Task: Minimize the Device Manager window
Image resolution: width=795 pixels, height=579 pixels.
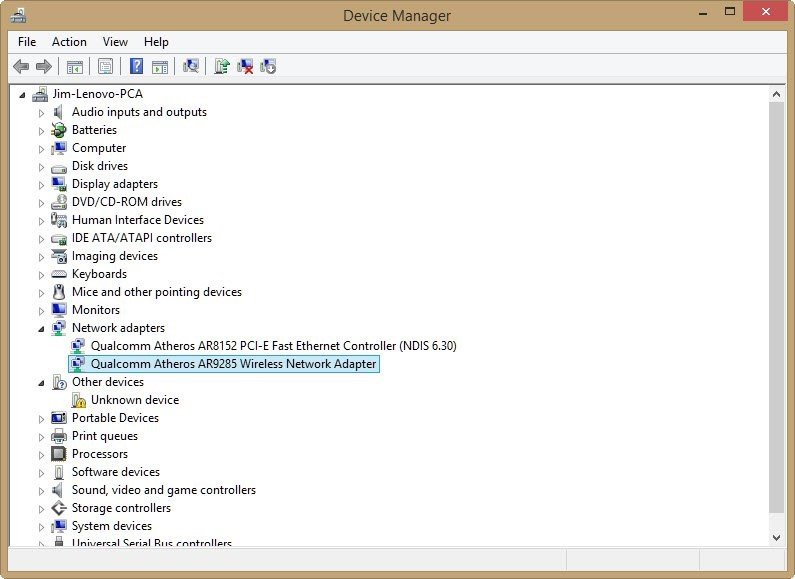Action: (703, 13)
